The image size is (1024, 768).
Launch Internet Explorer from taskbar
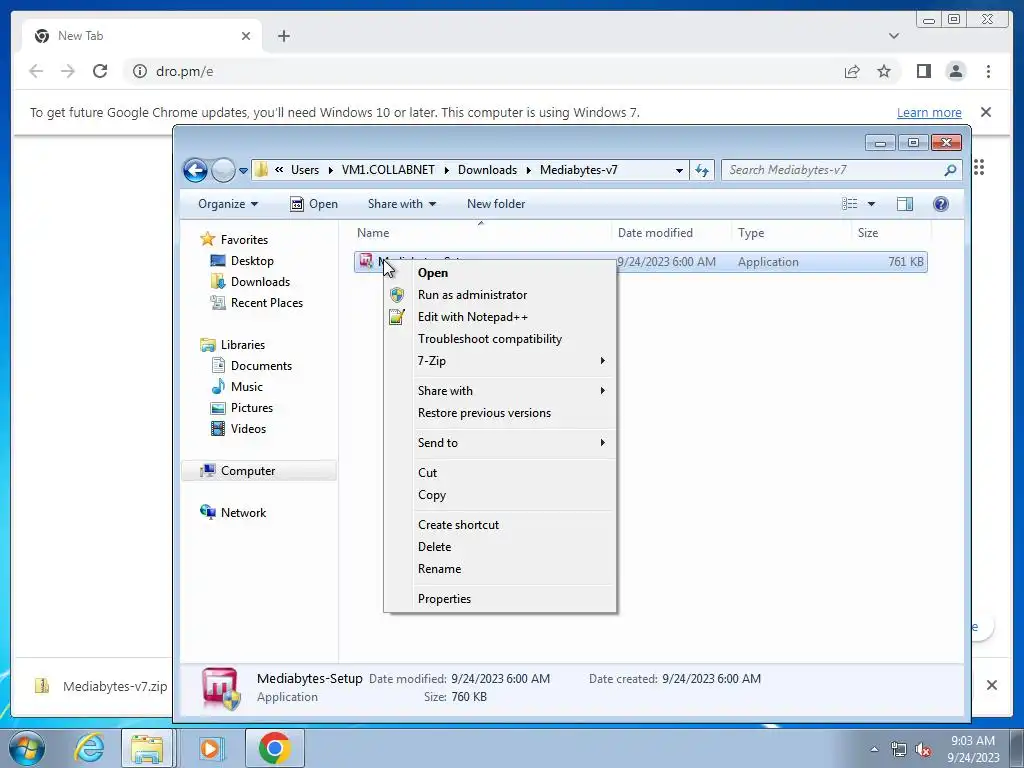coord(89,748)
